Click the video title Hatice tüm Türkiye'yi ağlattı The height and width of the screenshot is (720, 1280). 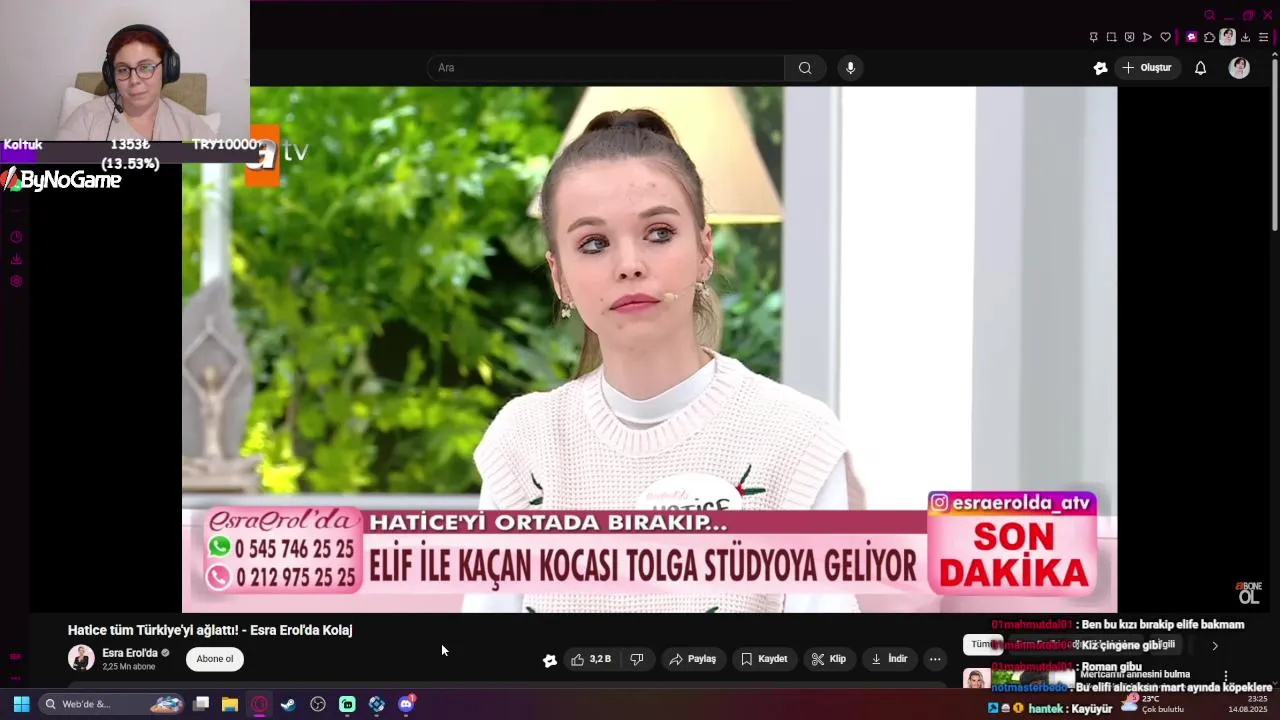click(x=210, y=630)
